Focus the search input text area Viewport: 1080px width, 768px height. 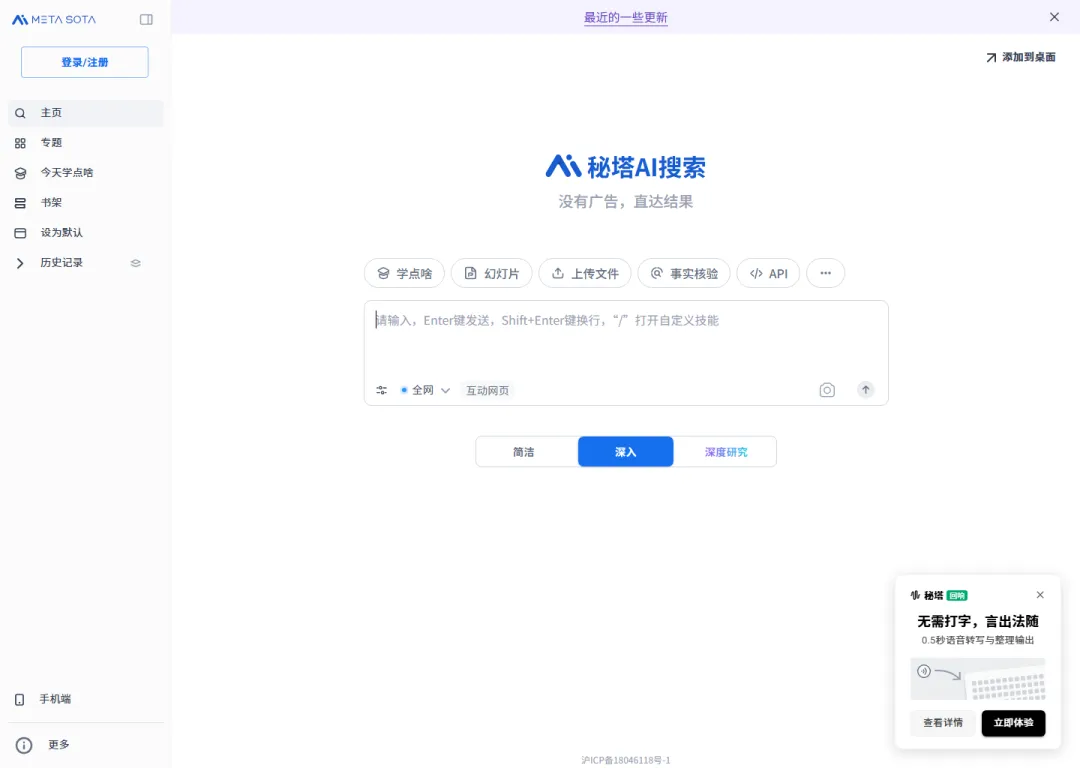coord(625,338)
